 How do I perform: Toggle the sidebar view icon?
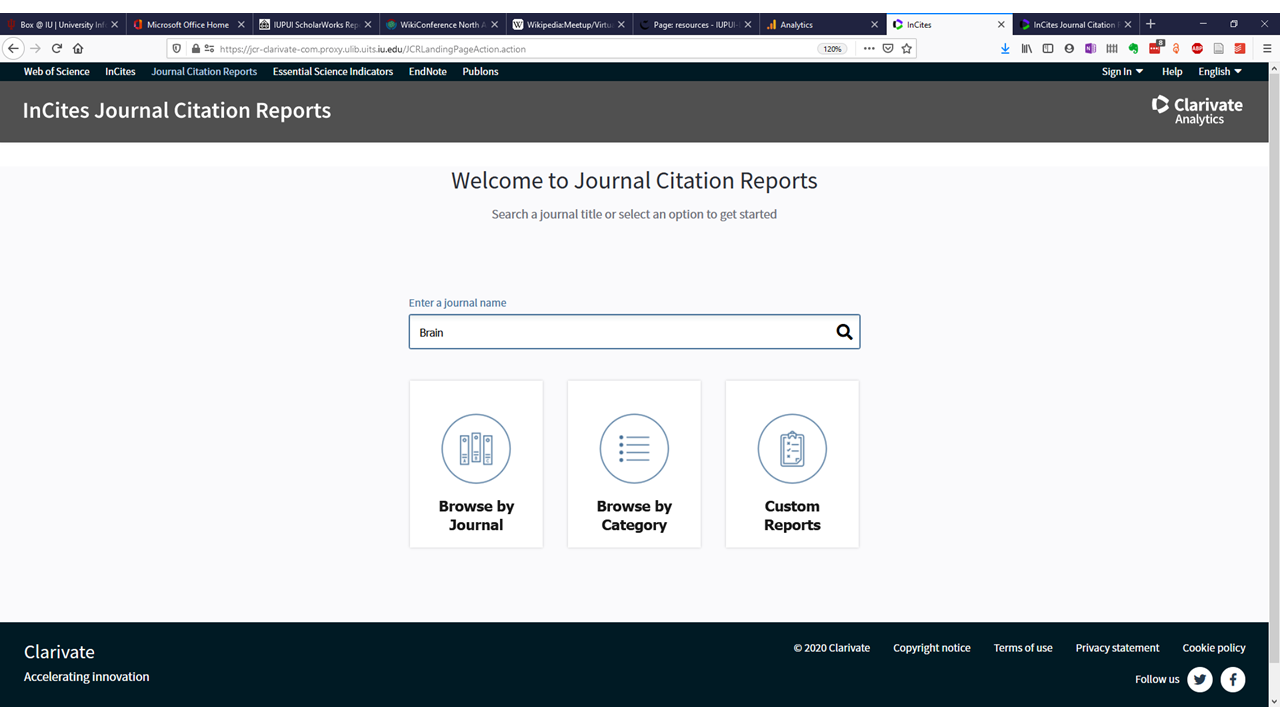click(1048, 48)
